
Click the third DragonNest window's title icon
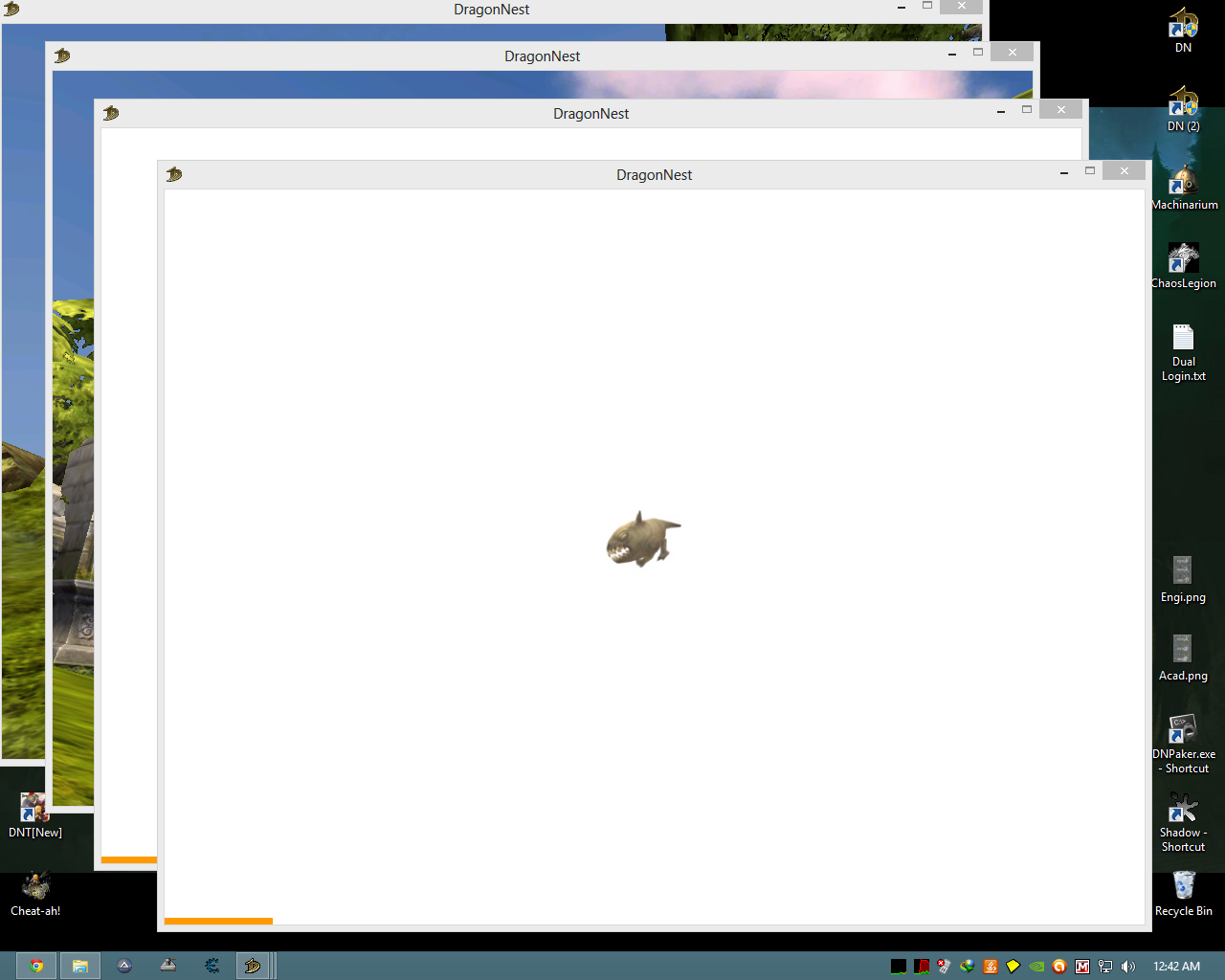(x=110, y=113)
